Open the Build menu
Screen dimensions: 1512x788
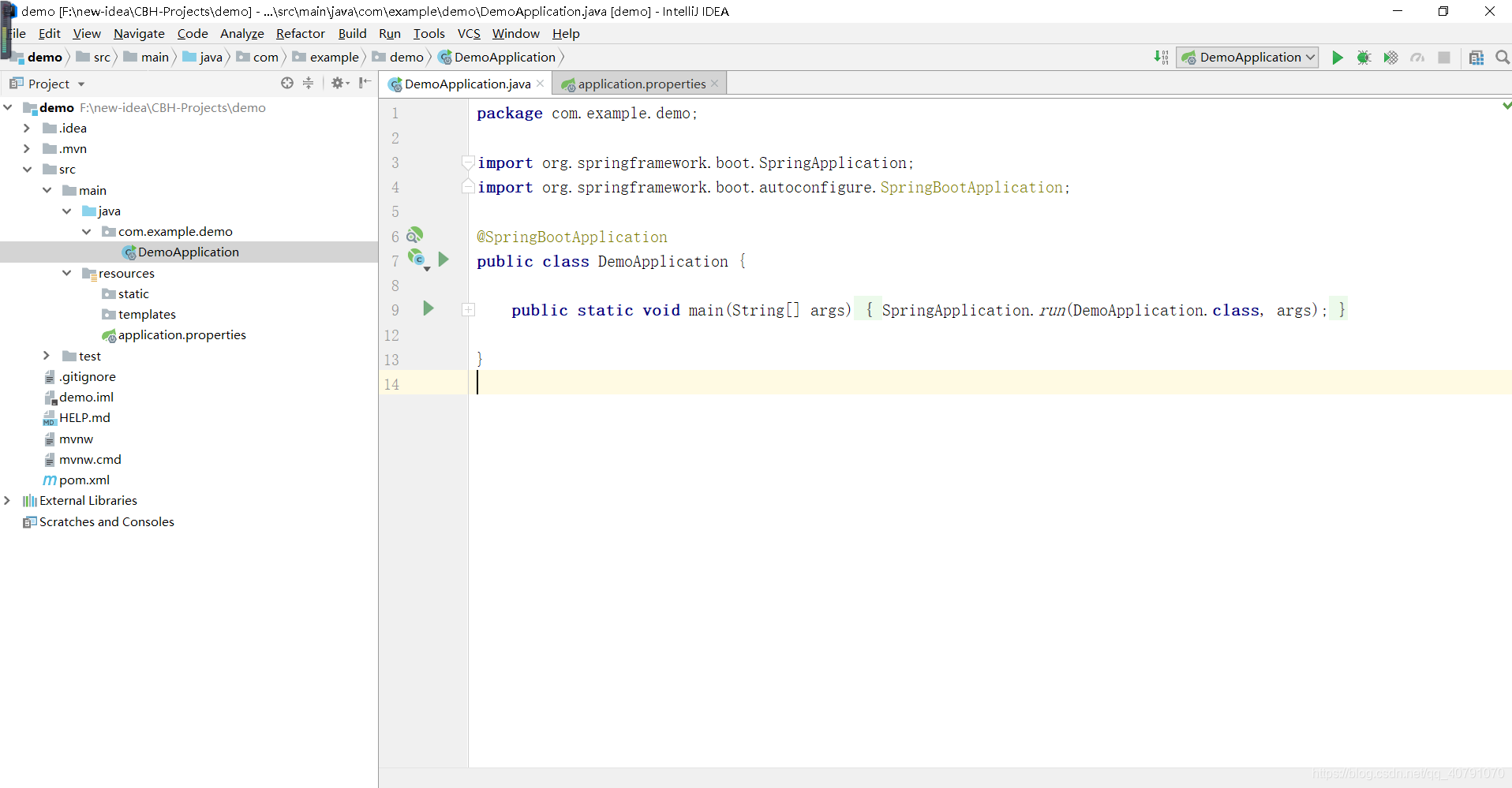(x=352, y=33)
